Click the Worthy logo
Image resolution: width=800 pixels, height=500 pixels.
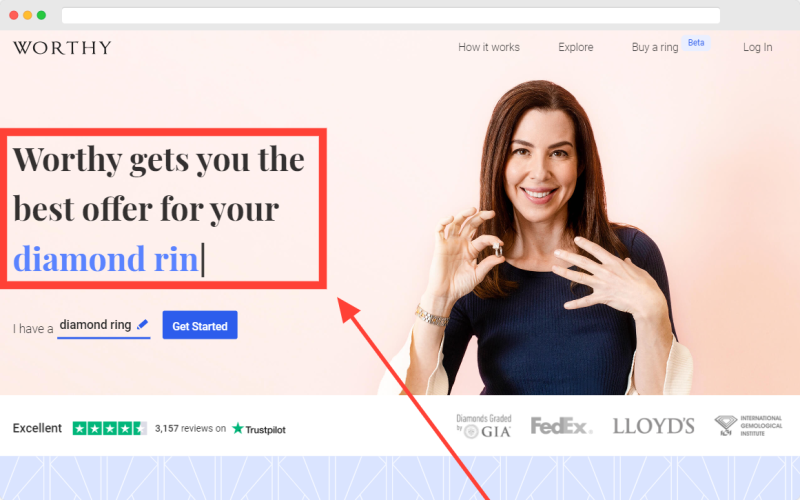[x=62, y=47]
